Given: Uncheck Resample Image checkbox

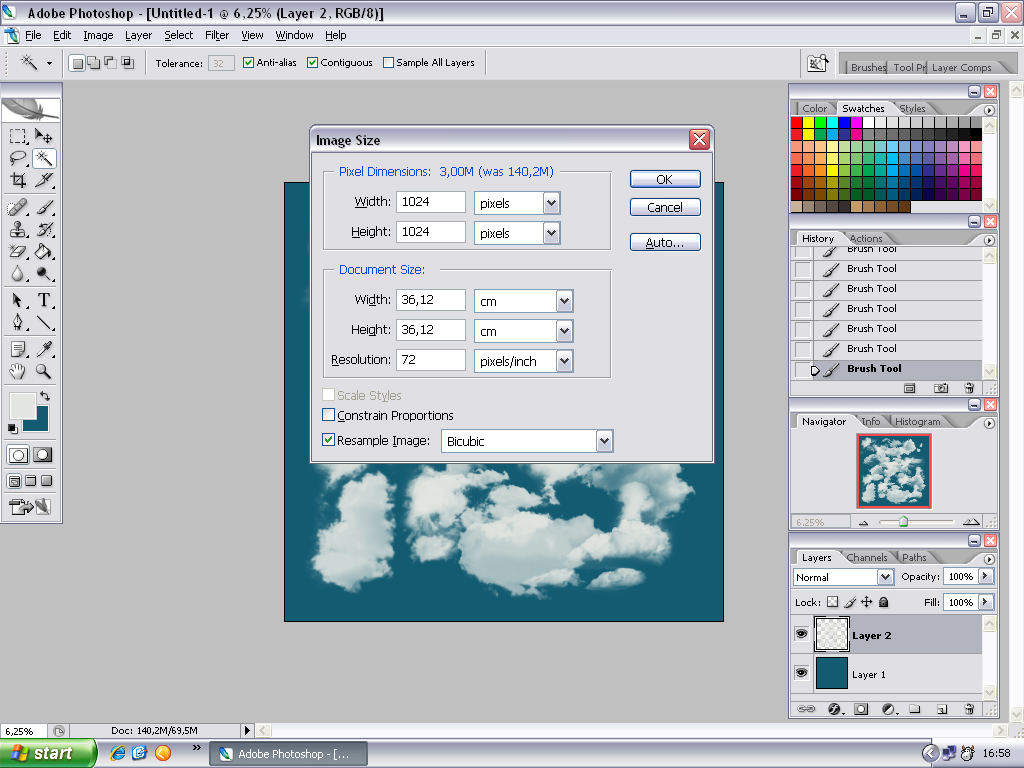Looking at the screenshot, I should 328,440.
